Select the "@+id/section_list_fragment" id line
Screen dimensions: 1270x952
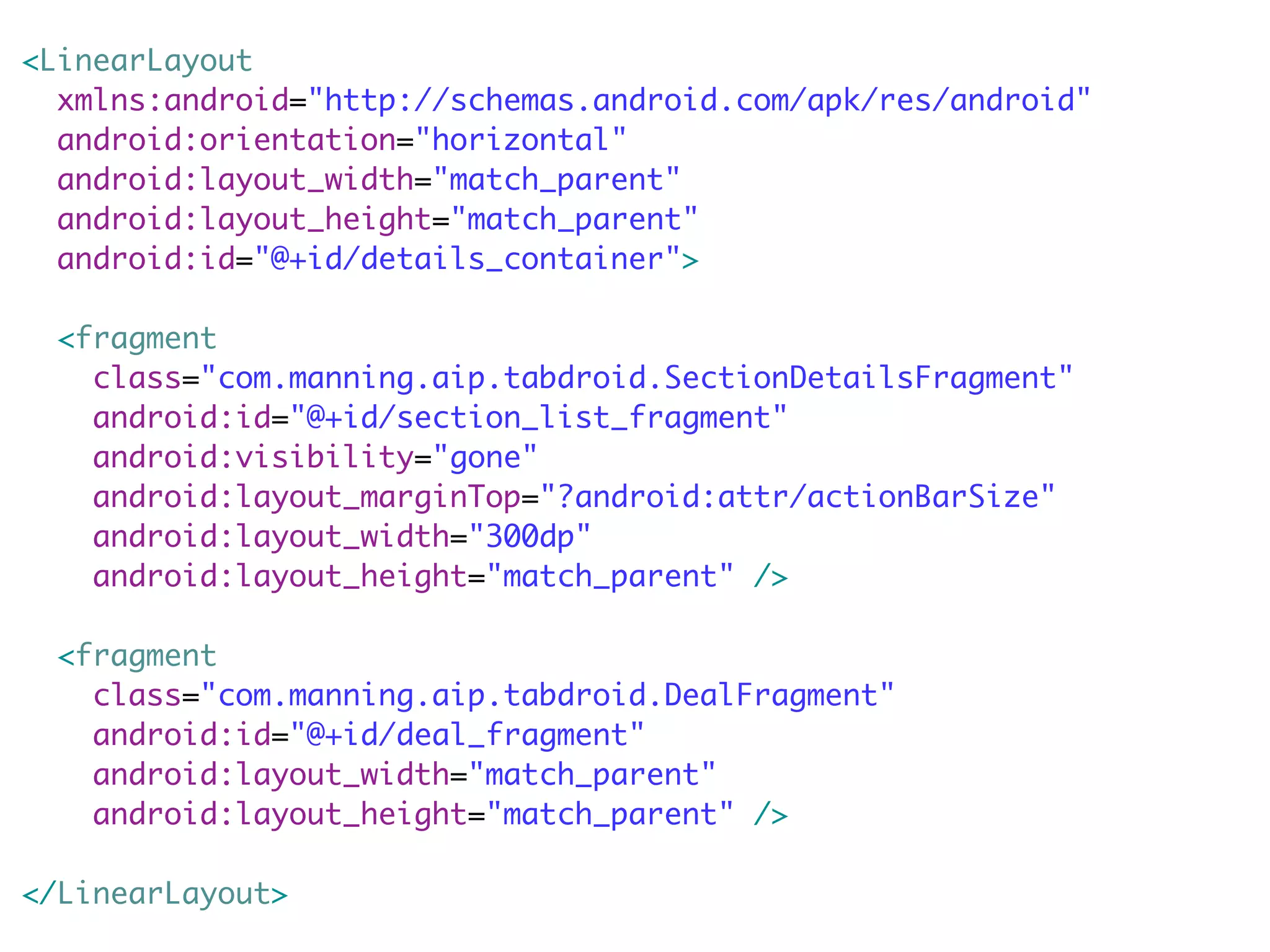click(440, 418)
